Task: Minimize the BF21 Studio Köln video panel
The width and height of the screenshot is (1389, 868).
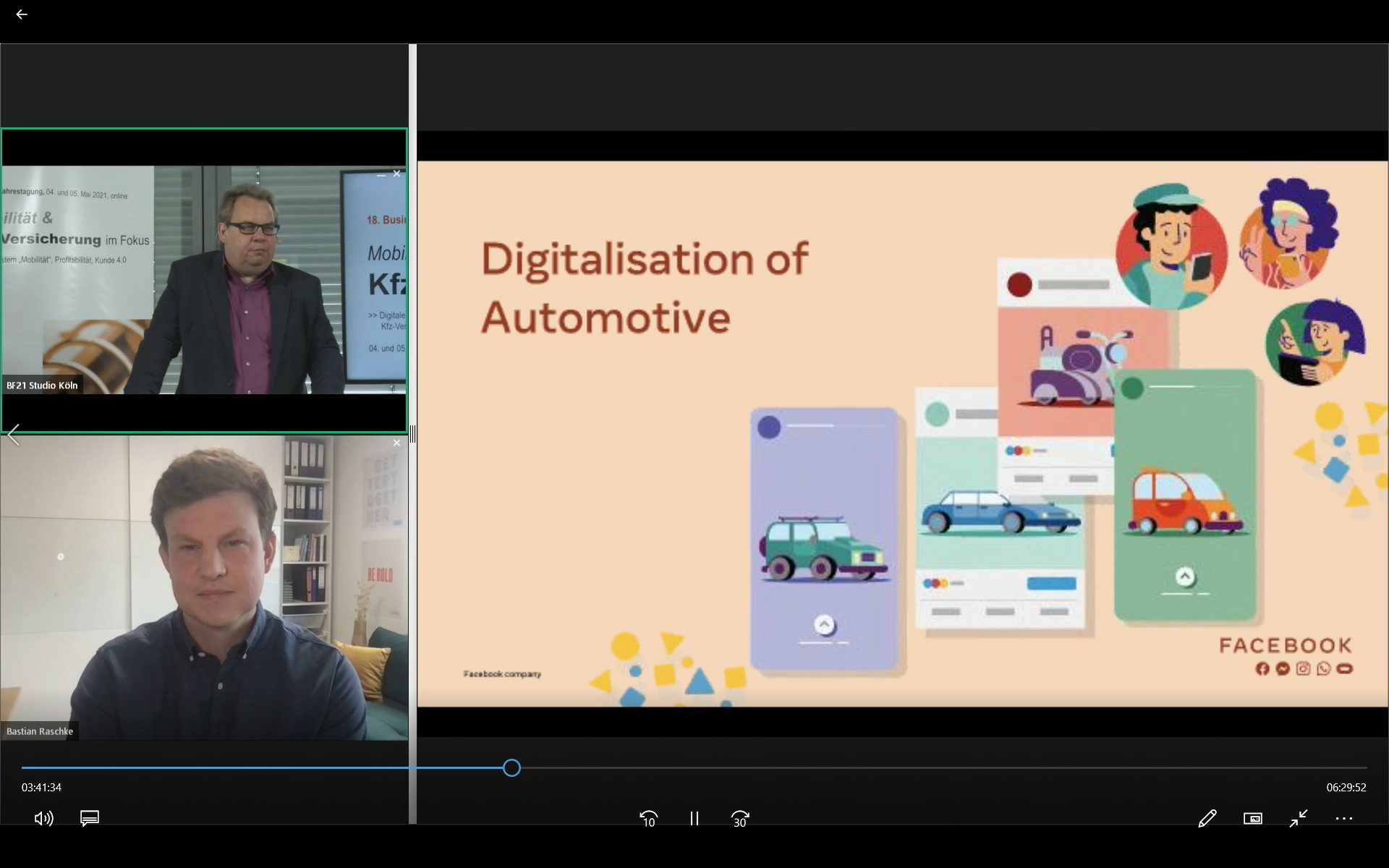Action: tap(381, 174)
